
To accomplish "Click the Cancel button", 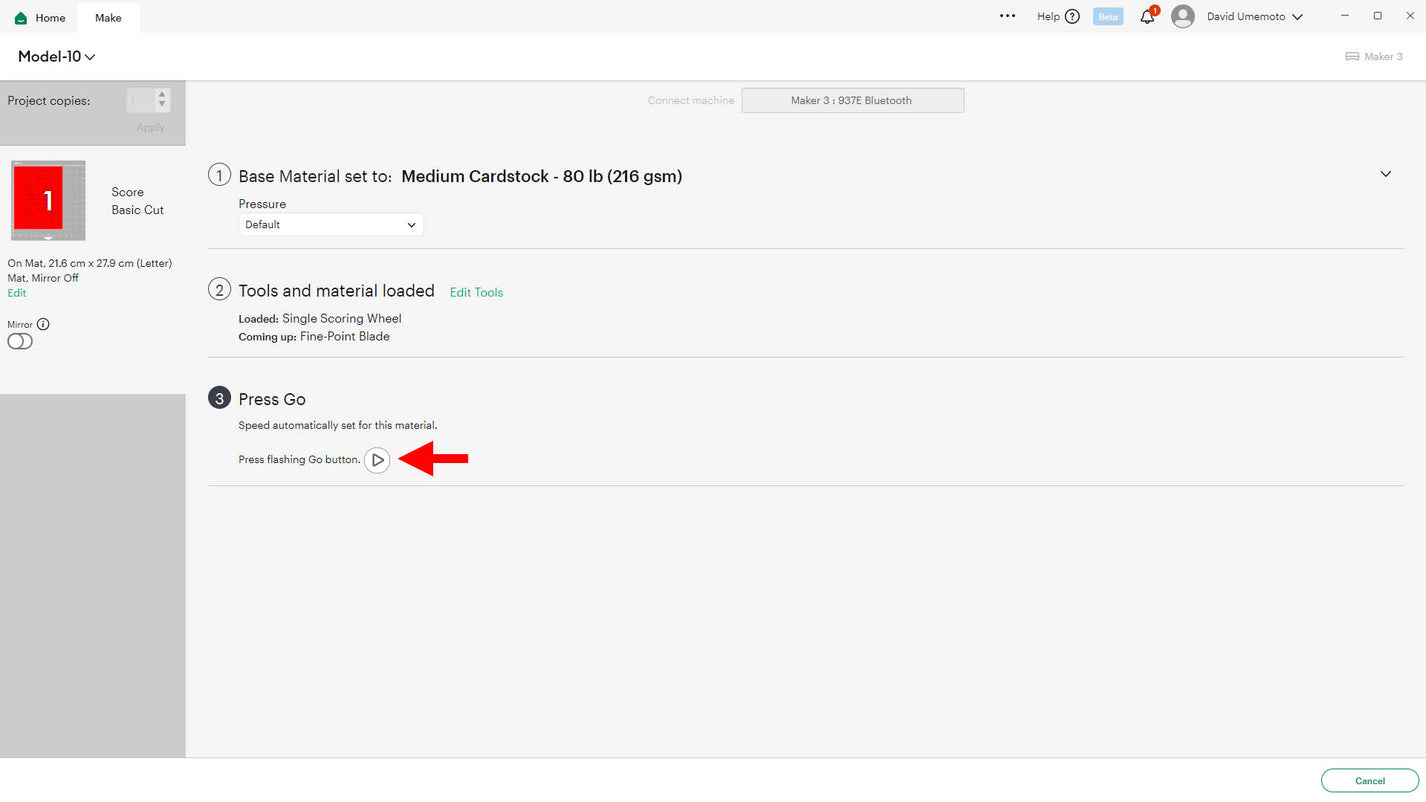I will [x=1369, y=781].
